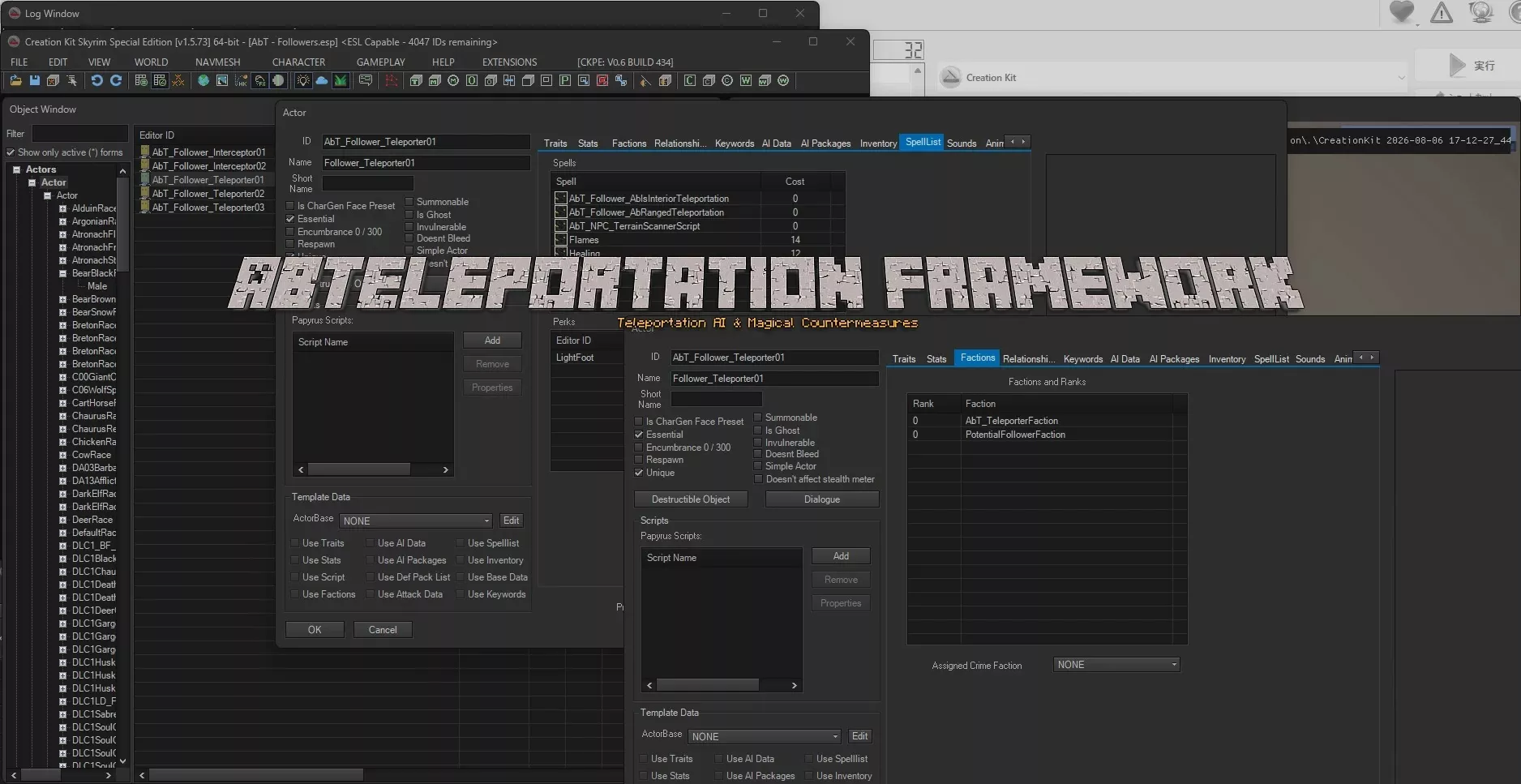Switch to Inventory tab in front Actor window
This screenshot has width=1521, height=784.
[x=1227, y=359]
